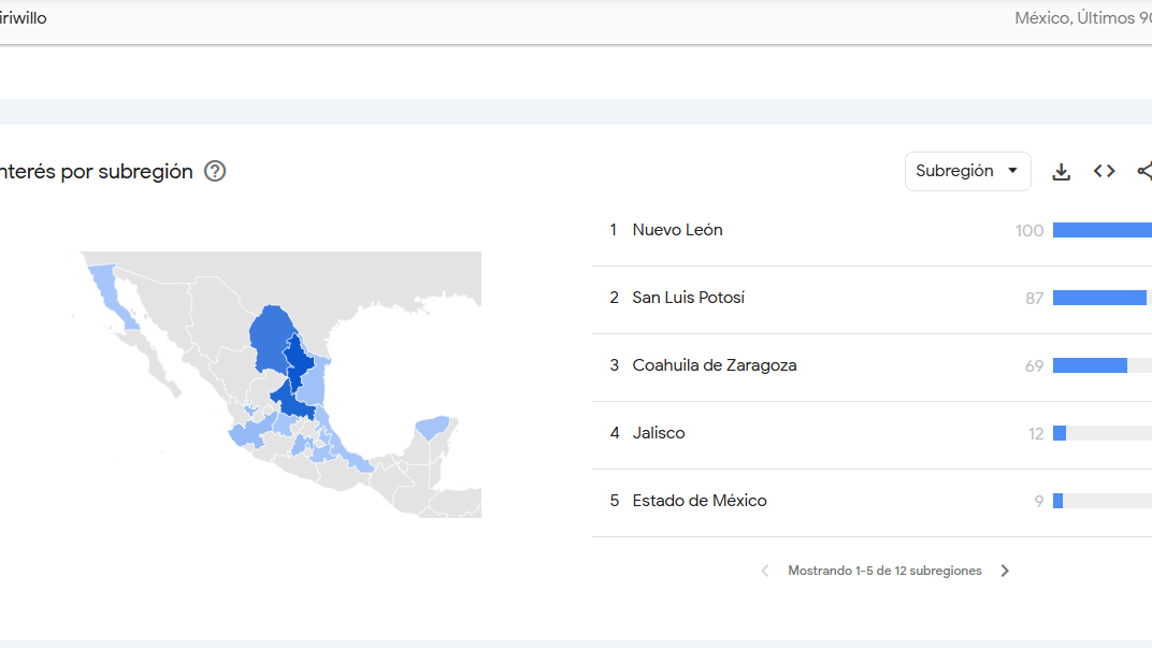The height and width of the screenshot is (648, 1152).
Task: Go to next page of subregions
Action: coord(1005,570)
